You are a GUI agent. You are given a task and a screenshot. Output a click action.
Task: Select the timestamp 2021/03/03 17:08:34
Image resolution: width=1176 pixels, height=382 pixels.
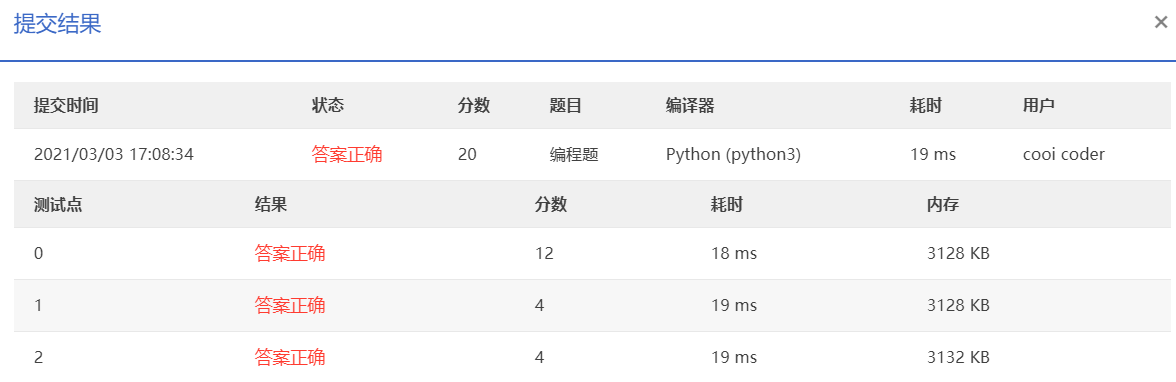pos(114,155)
